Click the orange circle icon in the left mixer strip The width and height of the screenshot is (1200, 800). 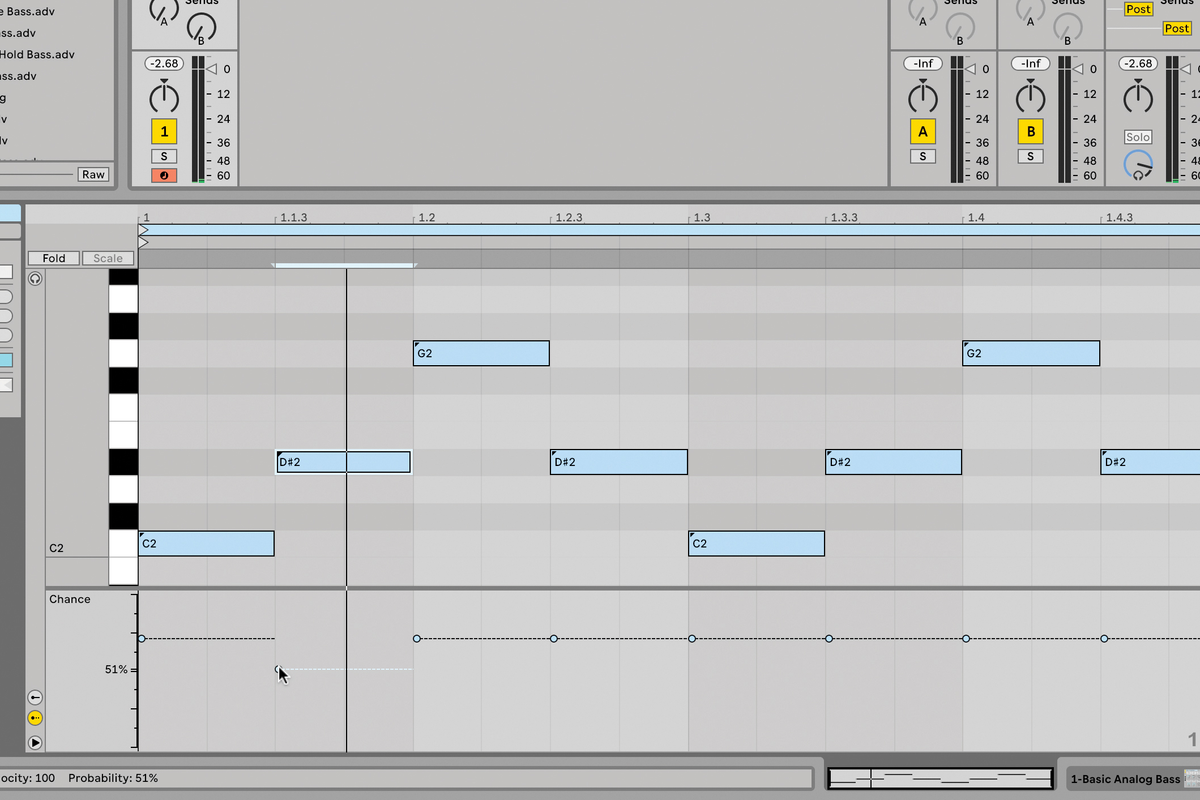coord(164,175)
